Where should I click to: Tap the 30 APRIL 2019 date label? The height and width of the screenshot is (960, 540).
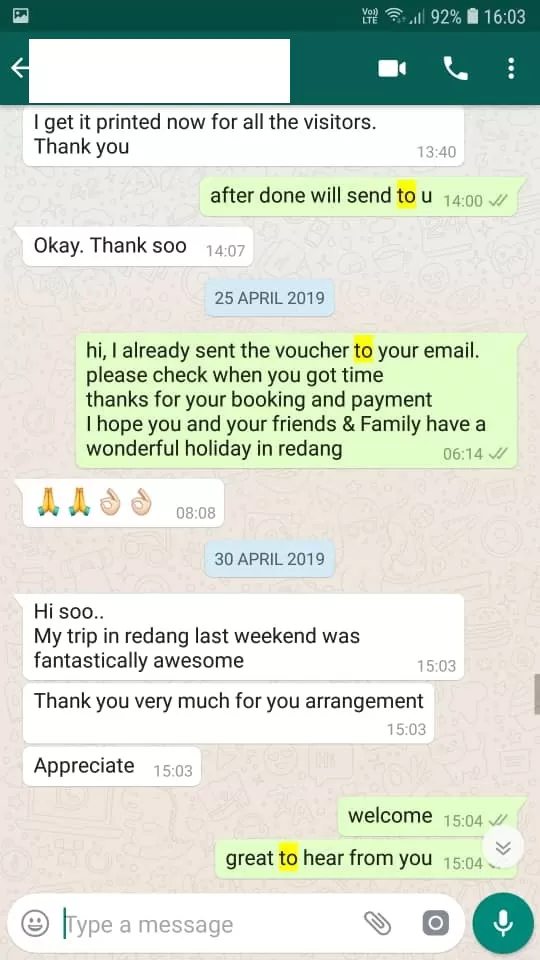269,559
